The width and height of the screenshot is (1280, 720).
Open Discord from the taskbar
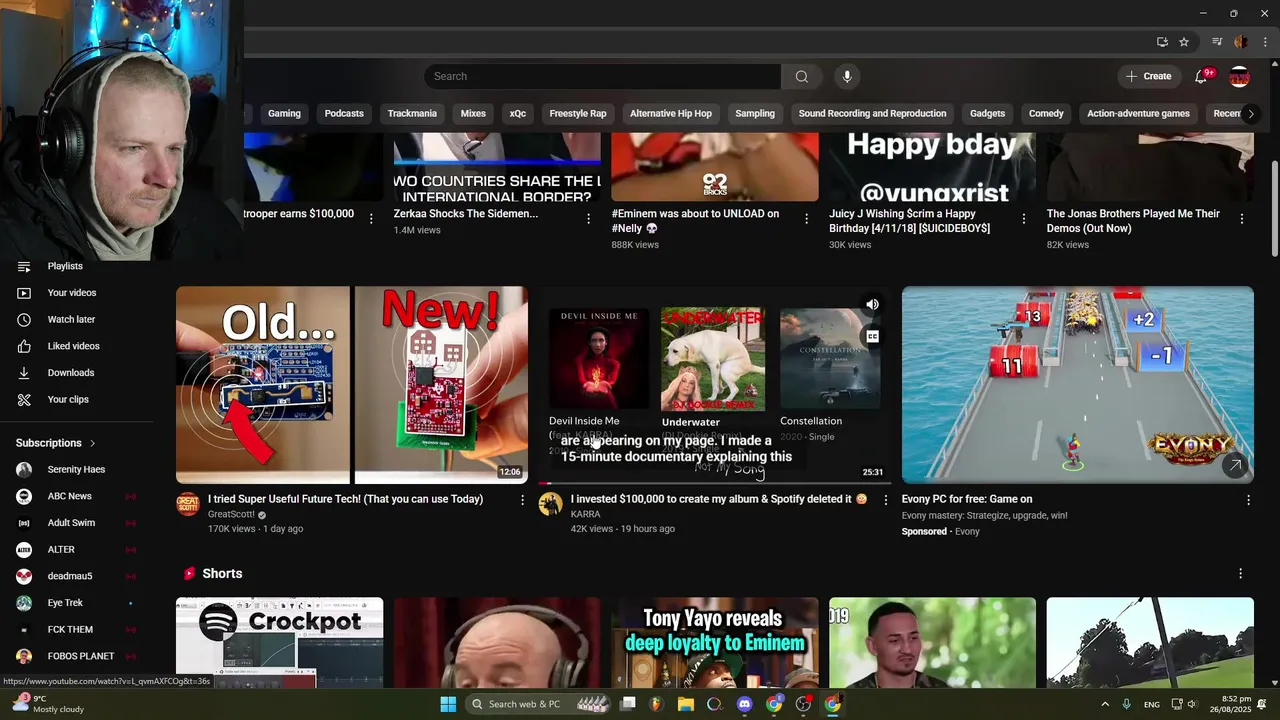point(744,704)
